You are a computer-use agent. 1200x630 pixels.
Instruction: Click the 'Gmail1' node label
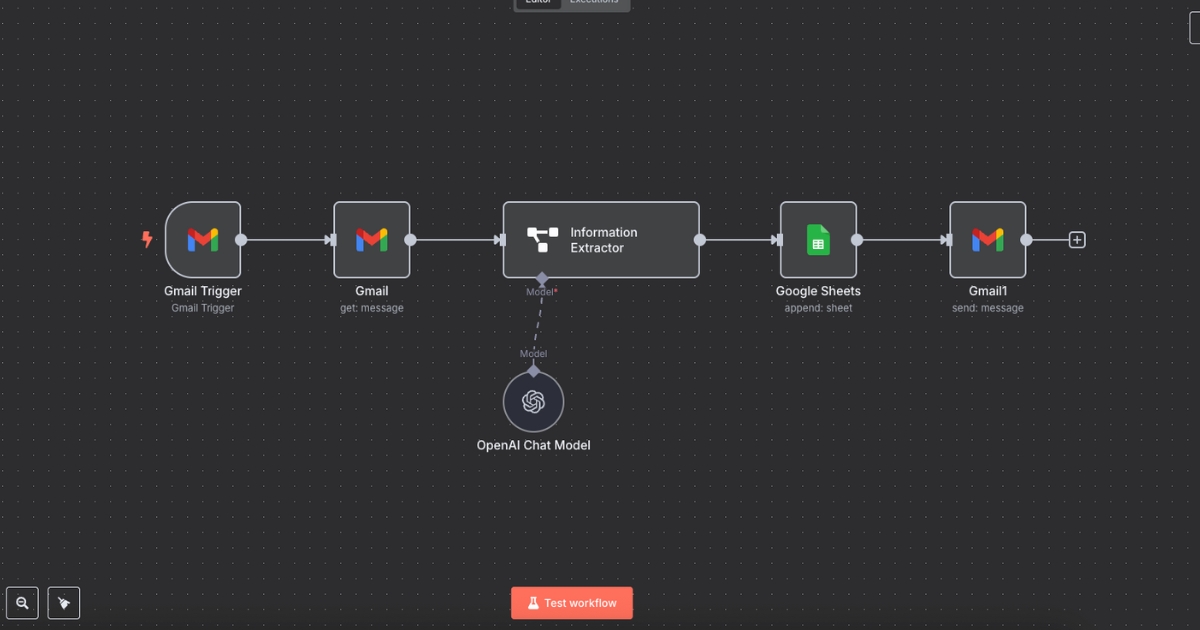988,291
